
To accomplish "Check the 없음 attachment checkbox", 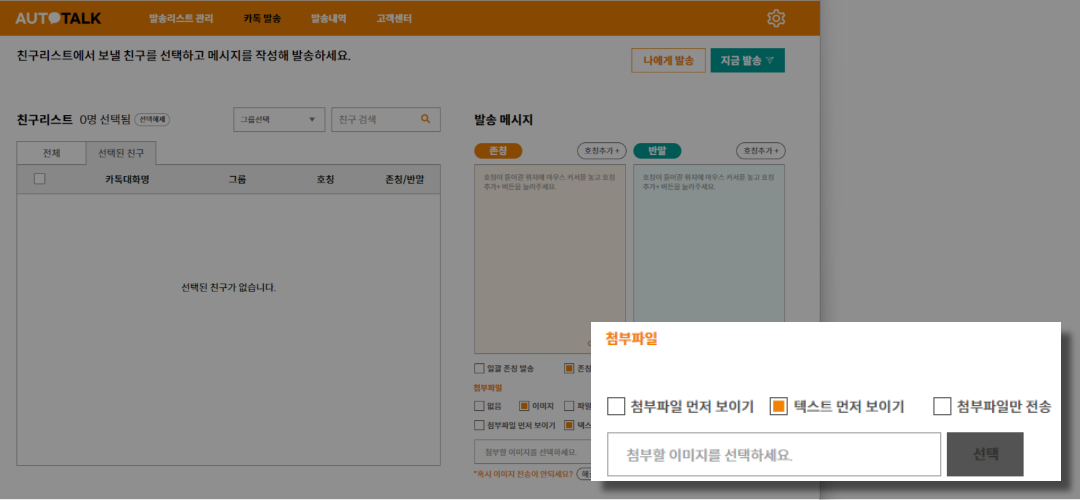I will click(479, 406).
